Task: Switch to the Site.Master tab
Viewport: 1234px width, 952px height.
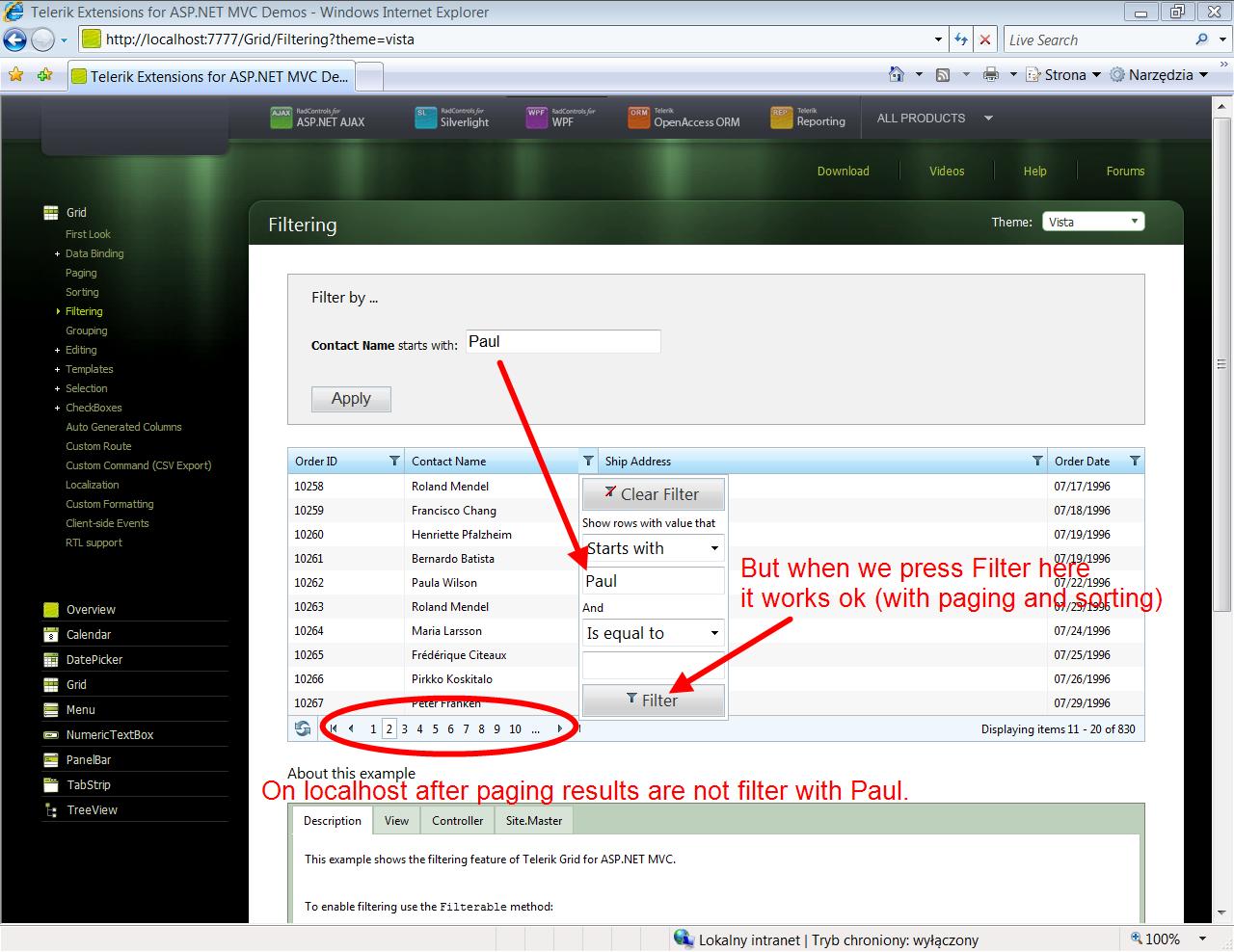Action: [x=534, y=821]
